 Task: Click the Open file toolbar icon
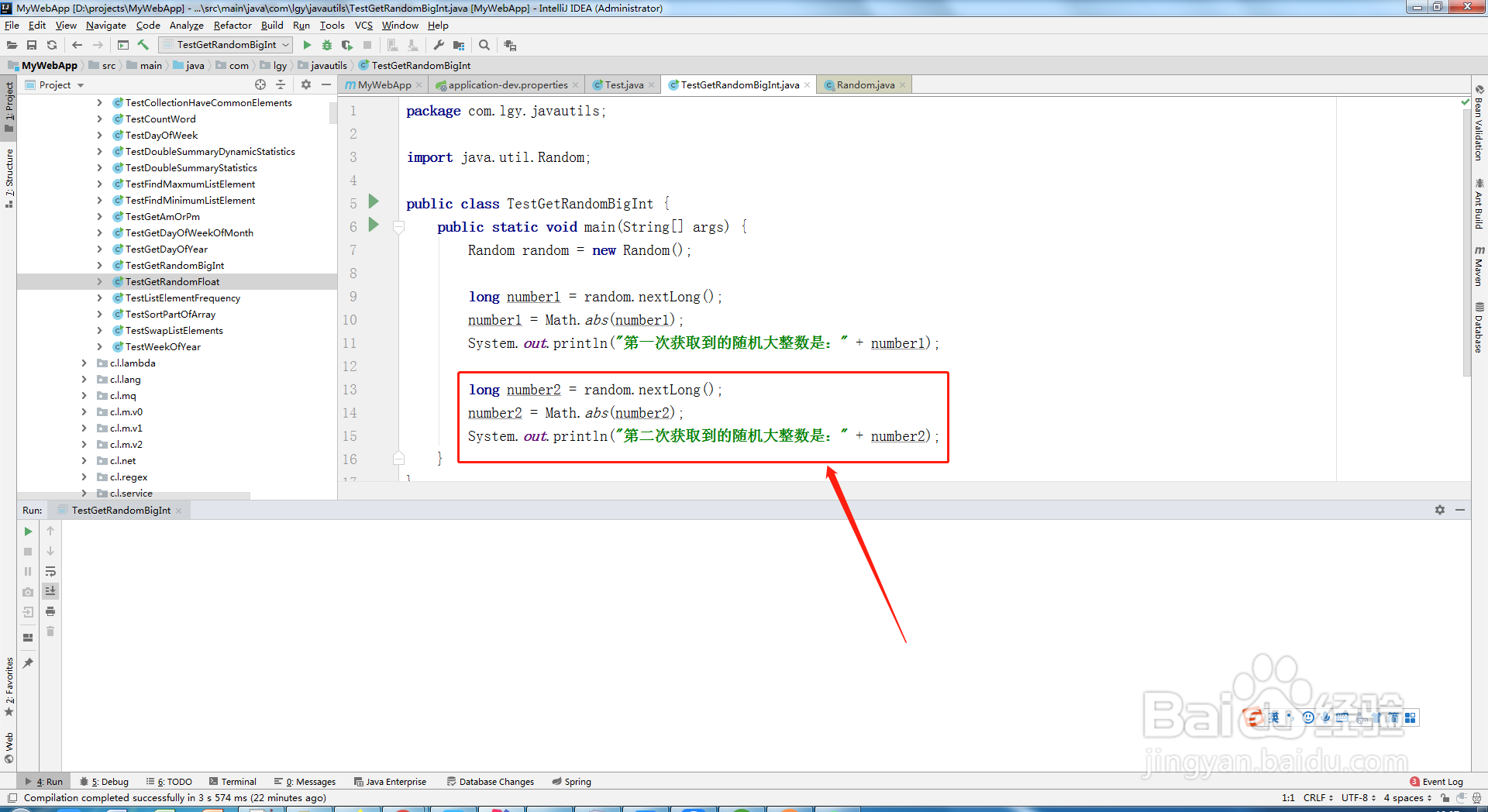pyautogui.click(x=12, y=45)
